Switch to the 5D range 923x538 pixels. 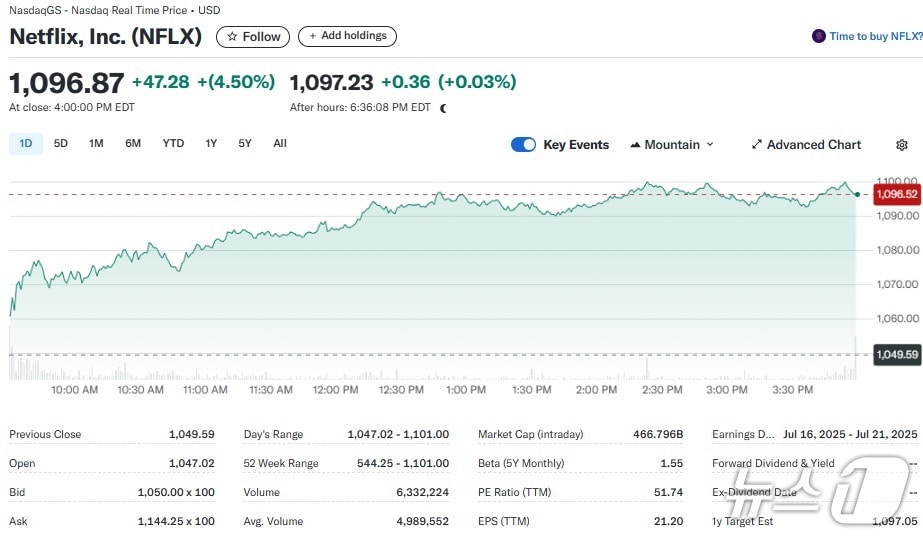61,144
